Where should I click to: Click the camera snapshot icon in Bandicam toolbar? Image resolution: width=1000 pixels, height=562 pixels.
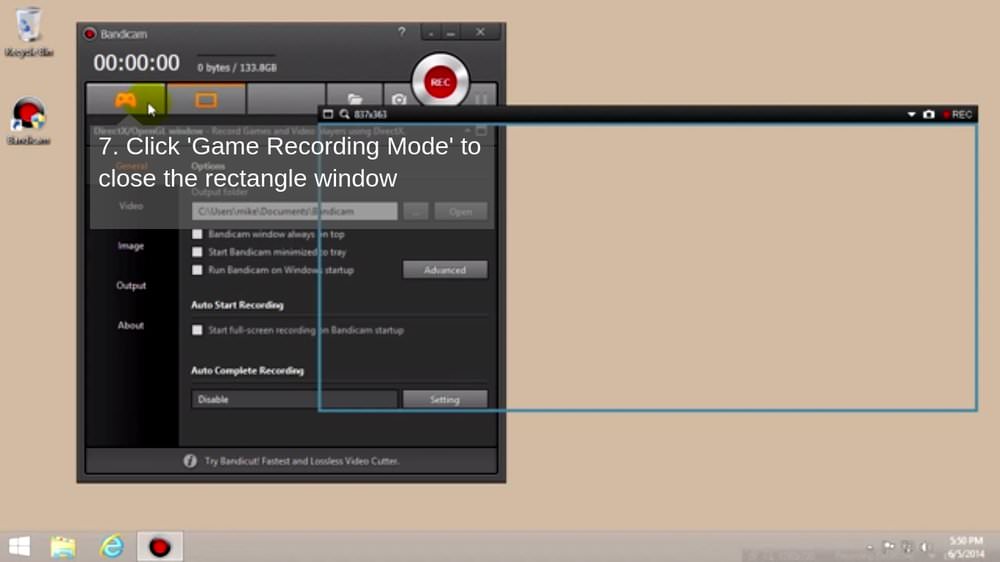tap(399, 99)
